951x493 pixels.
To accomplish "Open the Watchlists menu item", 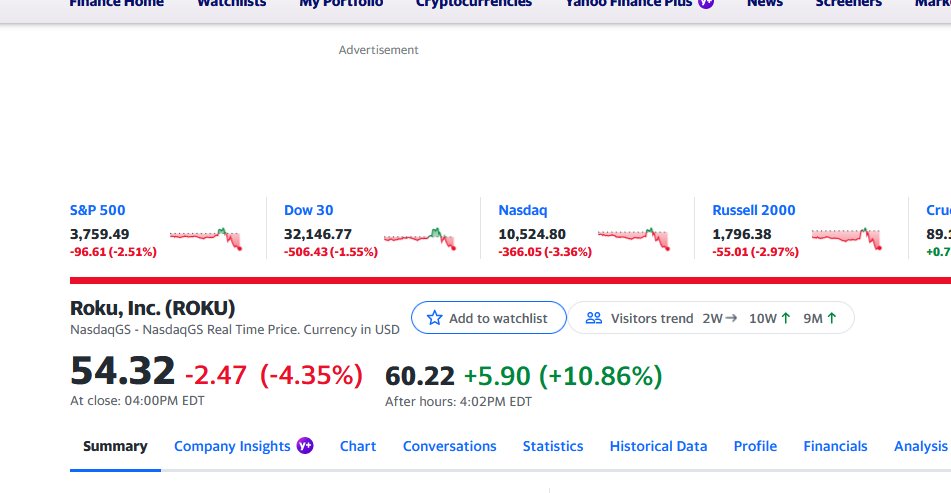I will coord(232,3).
